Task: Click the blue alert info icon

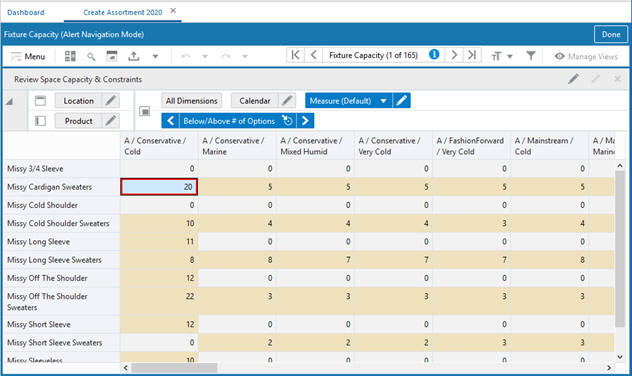Action: click(434, 54)
